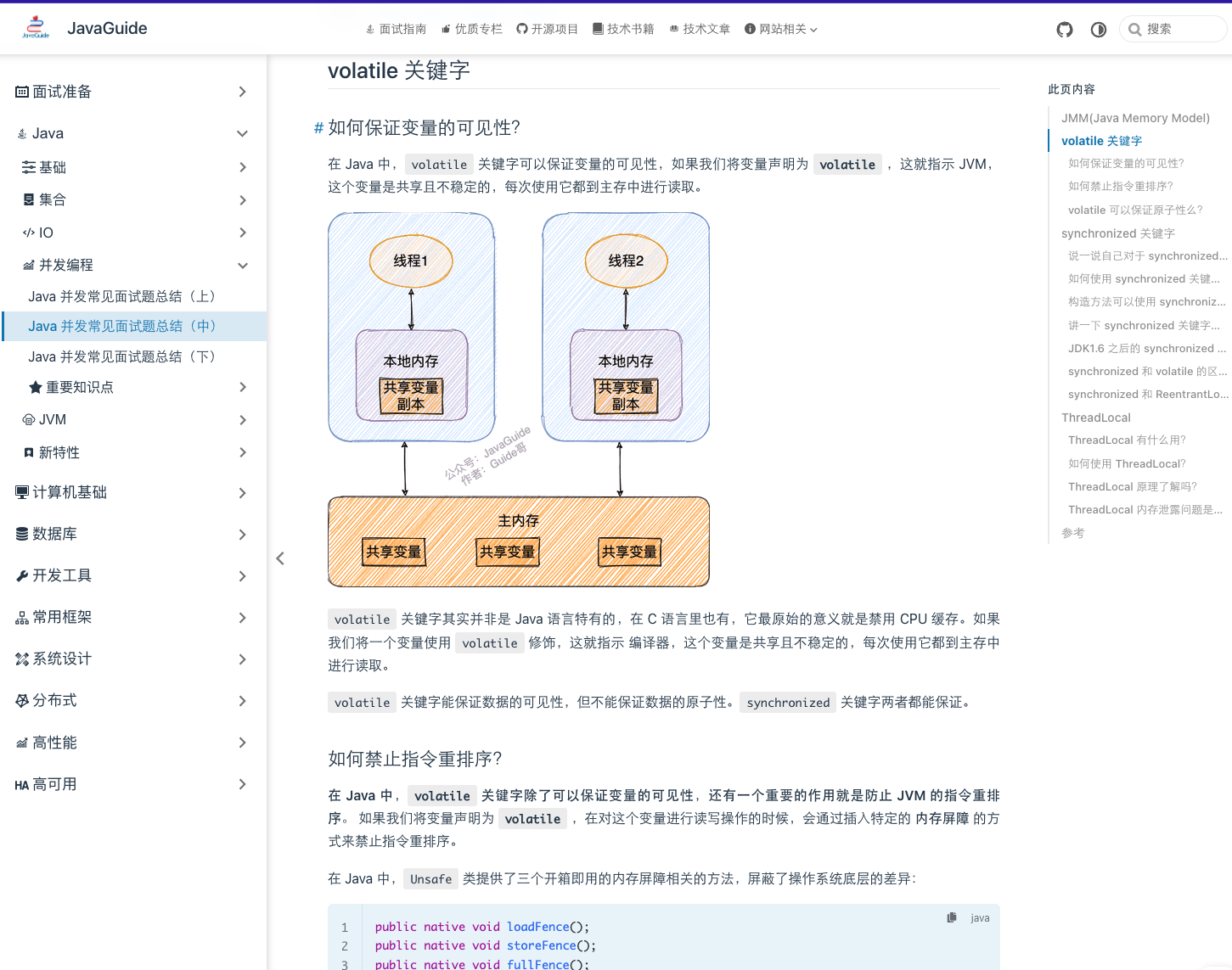Jump to ThreadLocal 内存泄露问题 in contents
The height and width of the screenshot is (970, 1232).
[x=1145, y=509]
